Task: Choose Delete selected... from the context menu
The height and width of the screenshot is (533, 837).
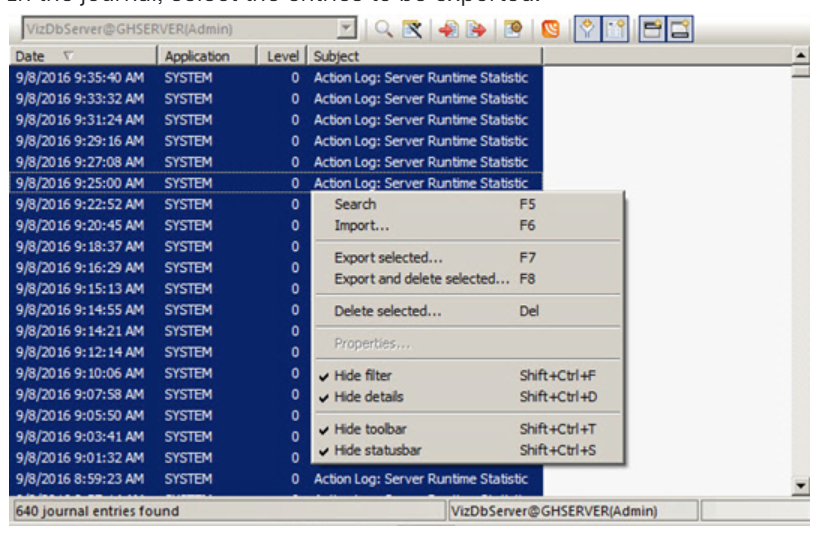Action: (x=468, y=311)
